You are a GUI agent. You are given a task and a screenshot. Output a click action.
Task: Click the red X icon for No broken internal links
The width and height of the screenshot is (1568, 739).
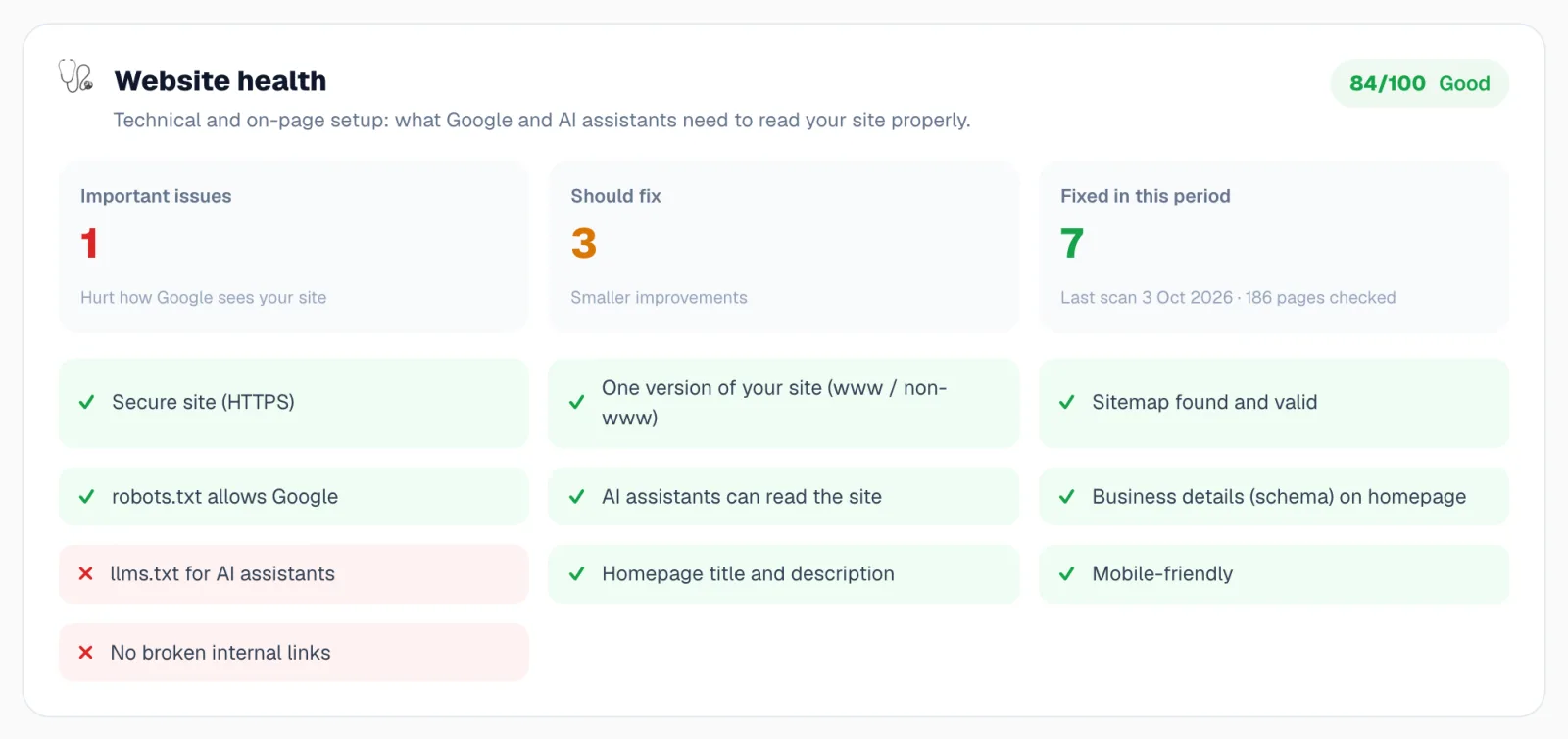86,652
